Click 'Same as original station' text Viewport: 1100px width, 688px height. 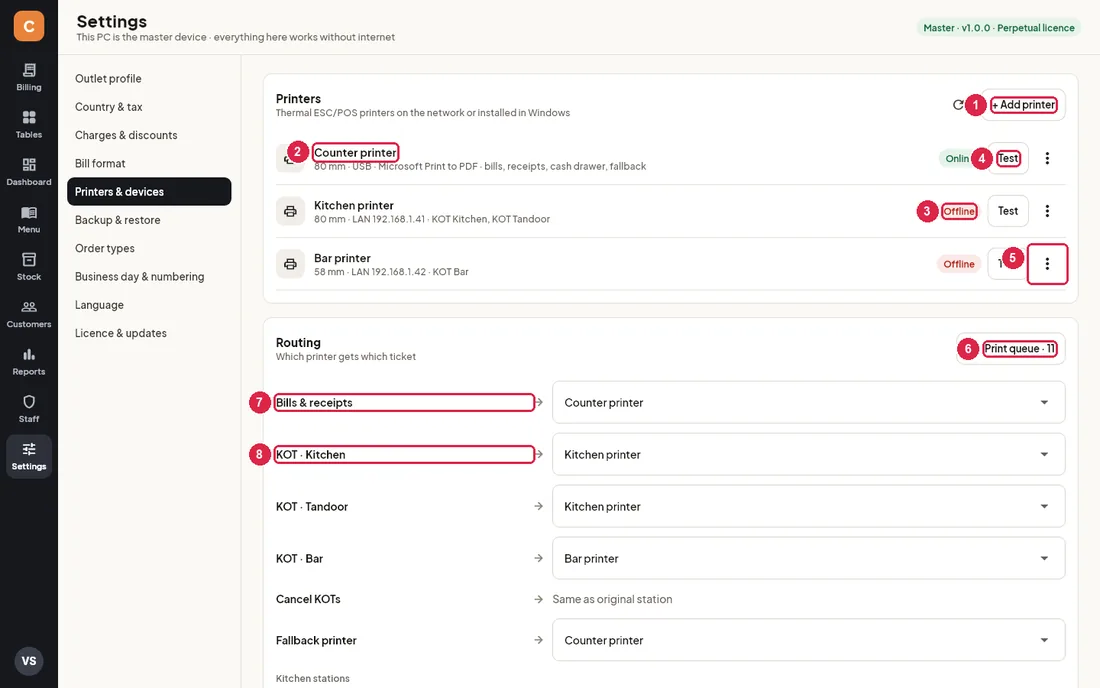point(612,599)
